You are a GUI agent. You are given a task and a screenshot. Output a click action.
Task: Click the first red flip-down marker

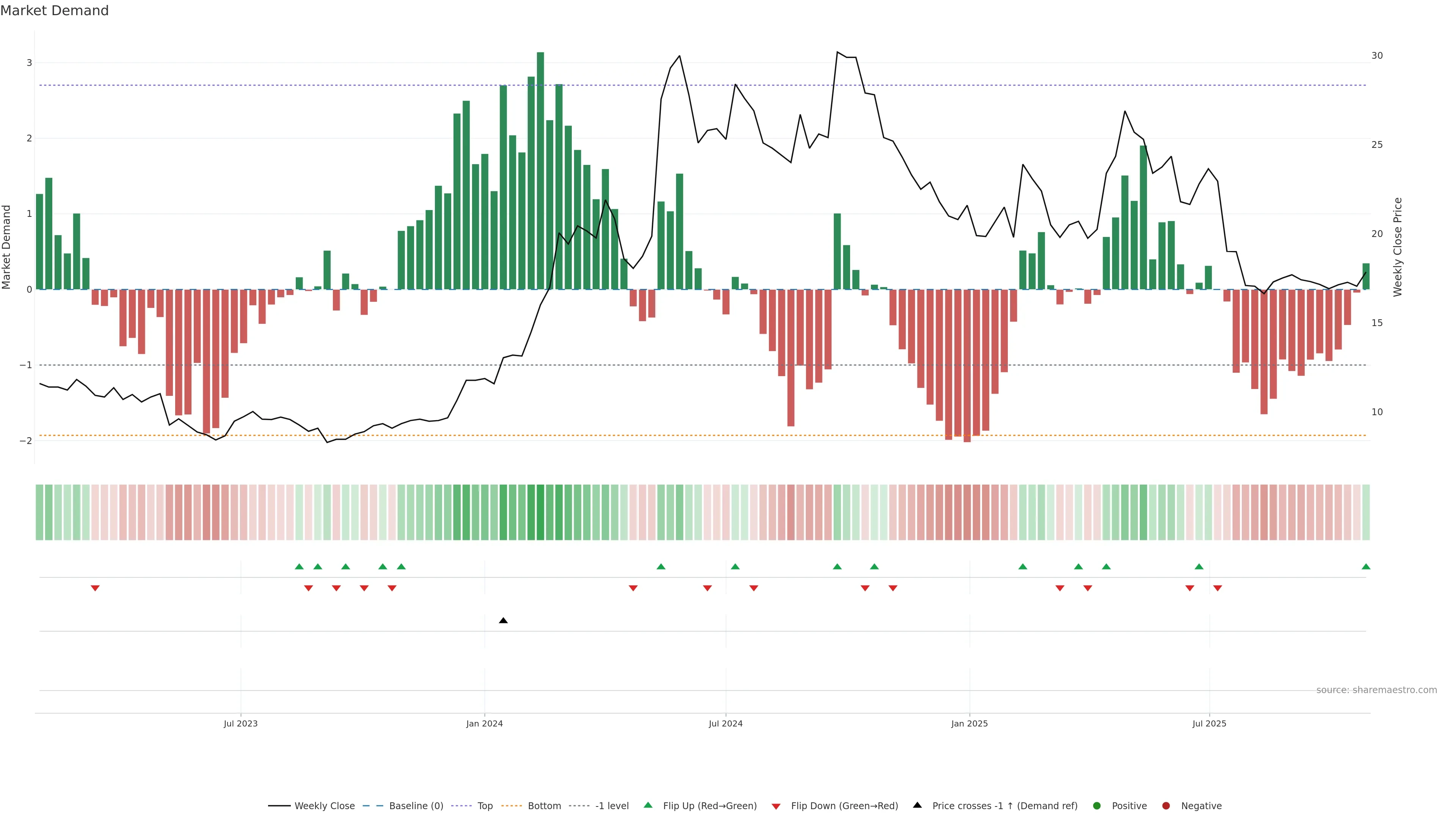[95, 588]
